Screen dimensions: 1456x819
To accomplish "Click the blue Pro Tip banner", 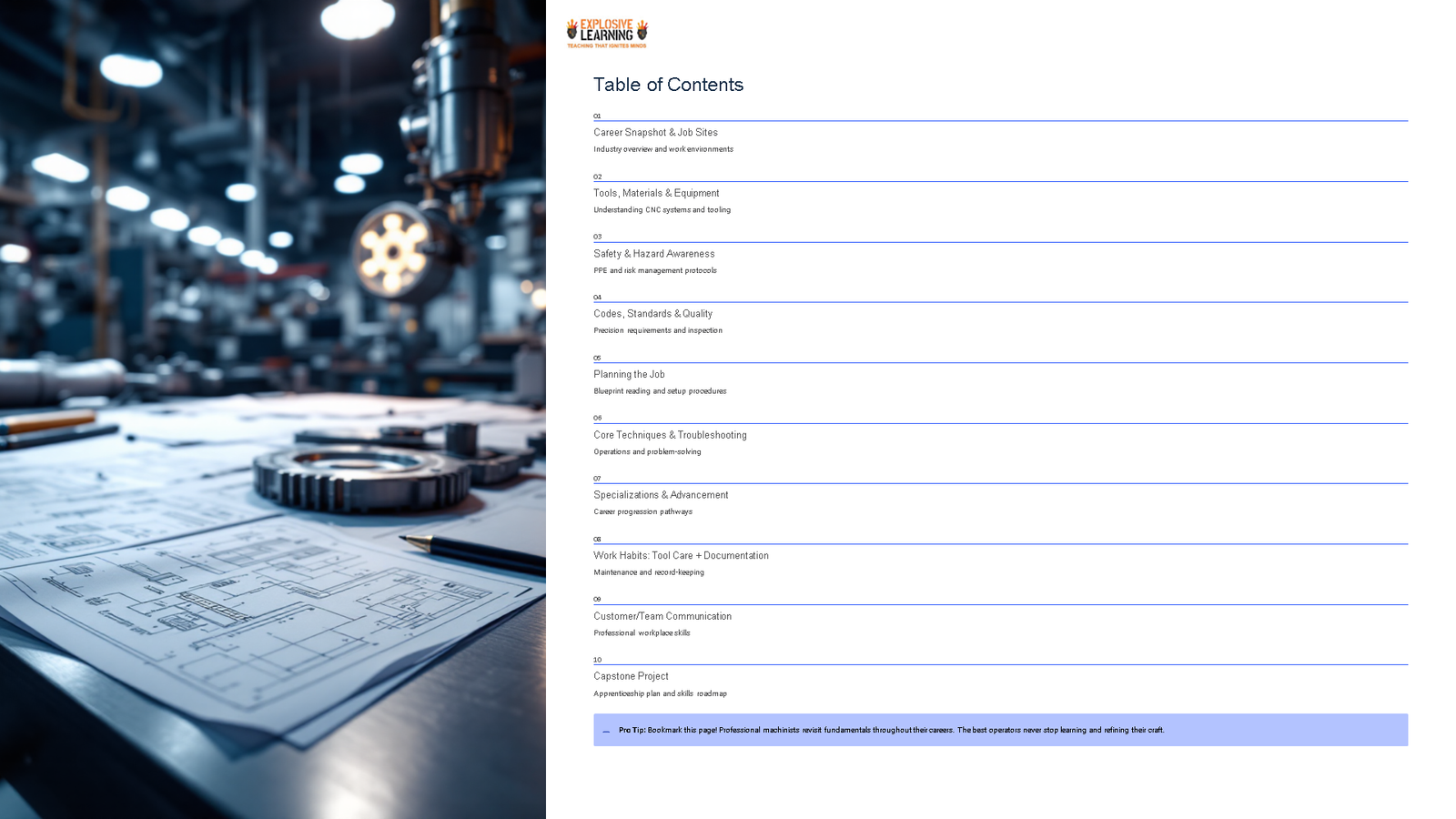I will [x=1001, y=730].
